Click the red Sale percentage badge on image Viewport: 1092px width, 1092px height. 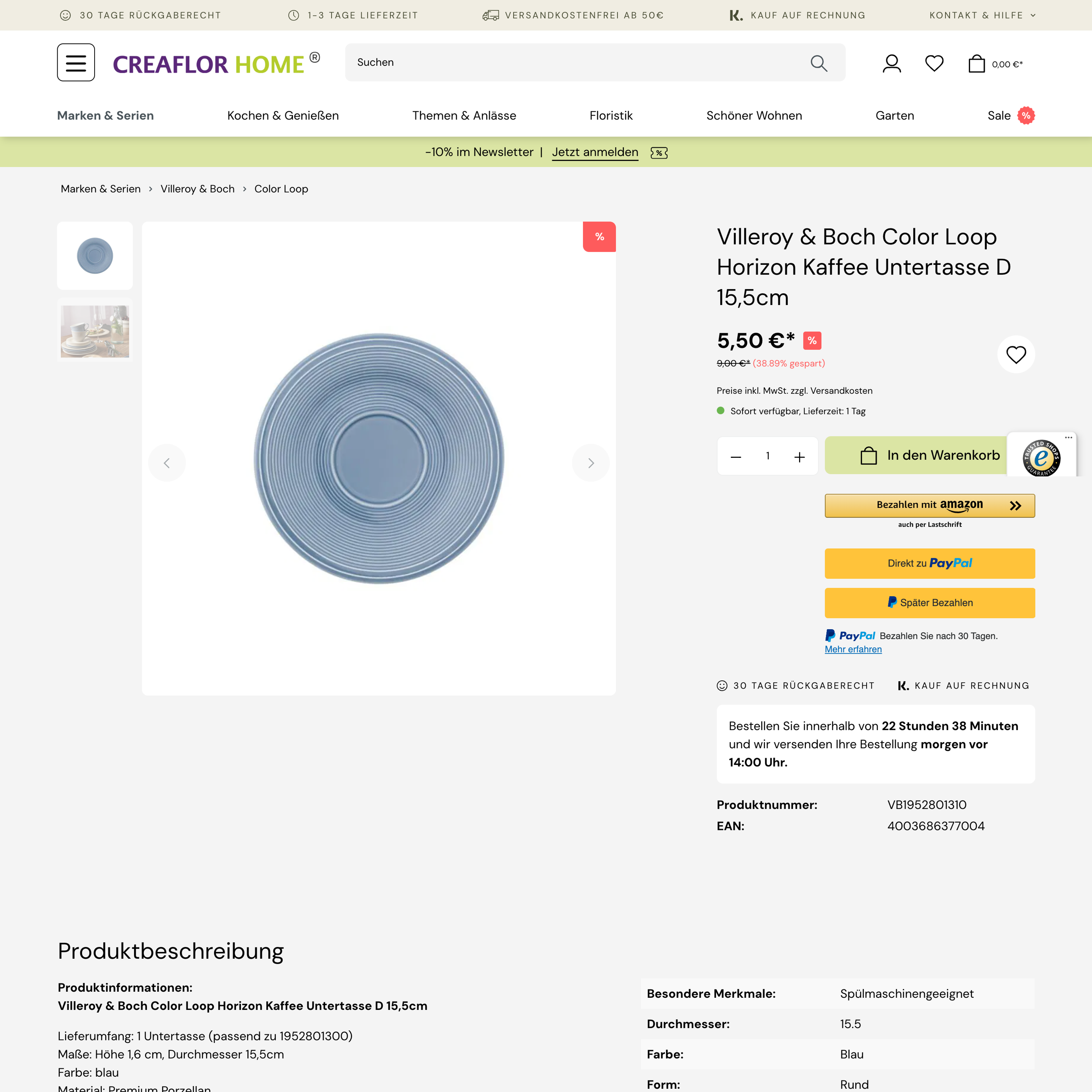[599, 236]
